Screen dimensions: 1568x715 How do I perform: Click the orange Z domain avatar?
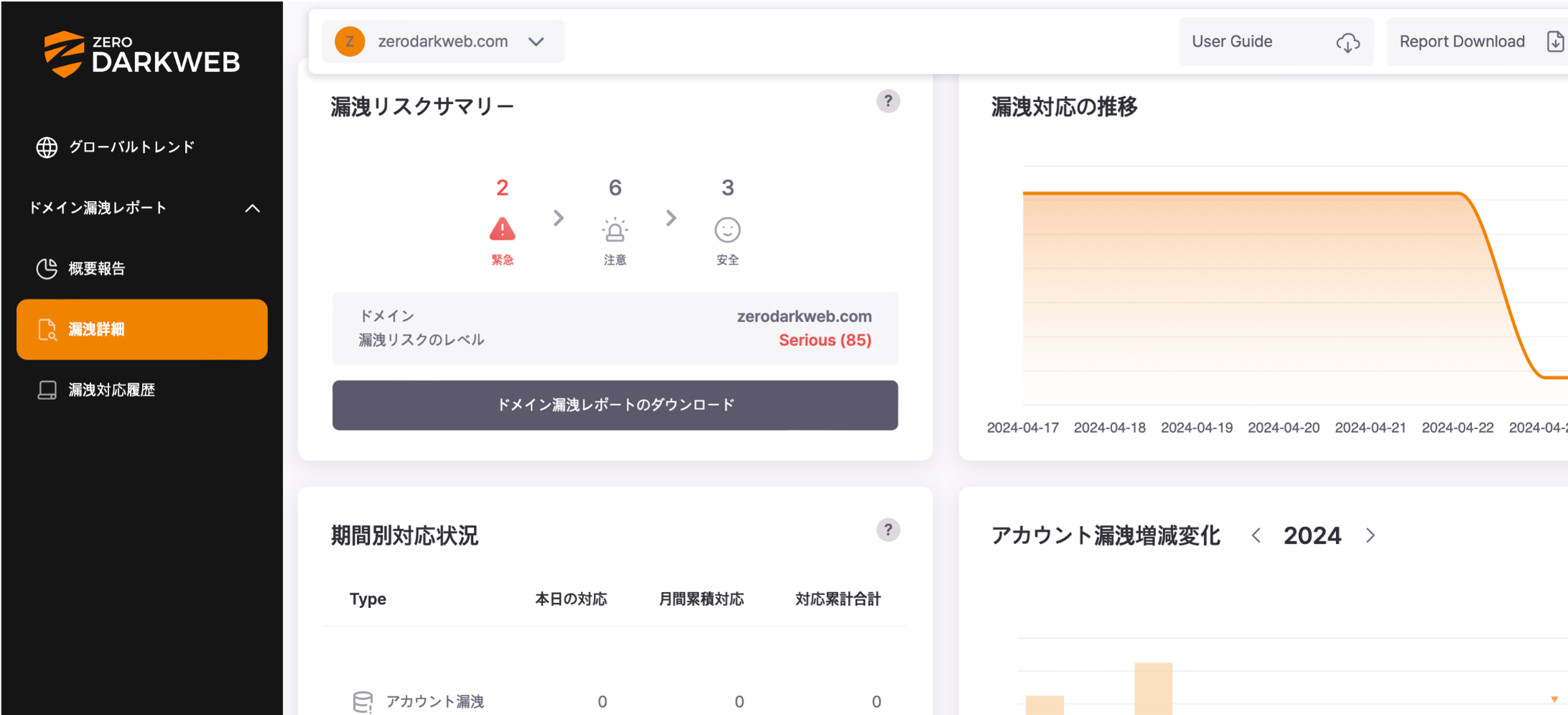point(350,42)
